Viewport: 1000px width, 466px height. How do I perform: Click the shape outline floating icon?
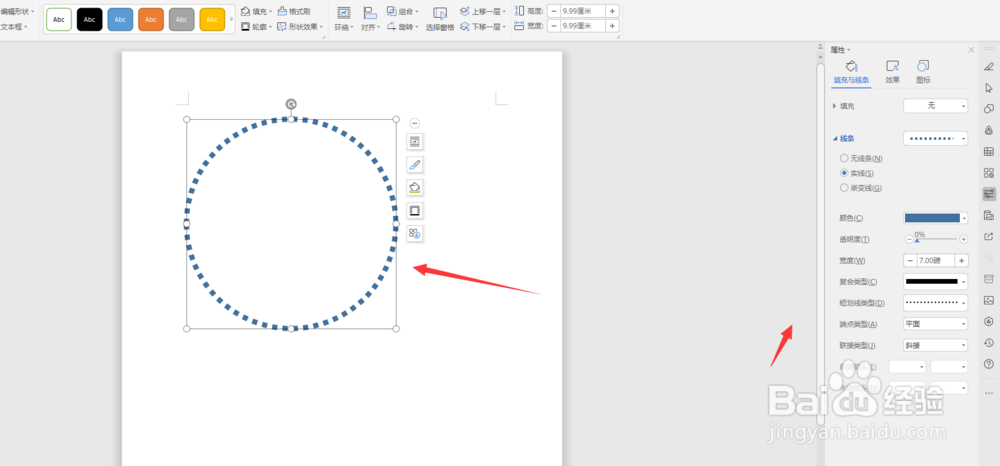pos(415,210)
